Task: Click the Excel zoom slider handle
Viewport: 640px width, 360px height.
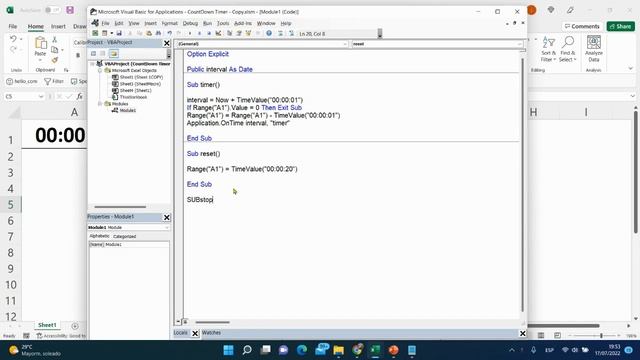Action: pyautogui.click(x=601, y=336)
